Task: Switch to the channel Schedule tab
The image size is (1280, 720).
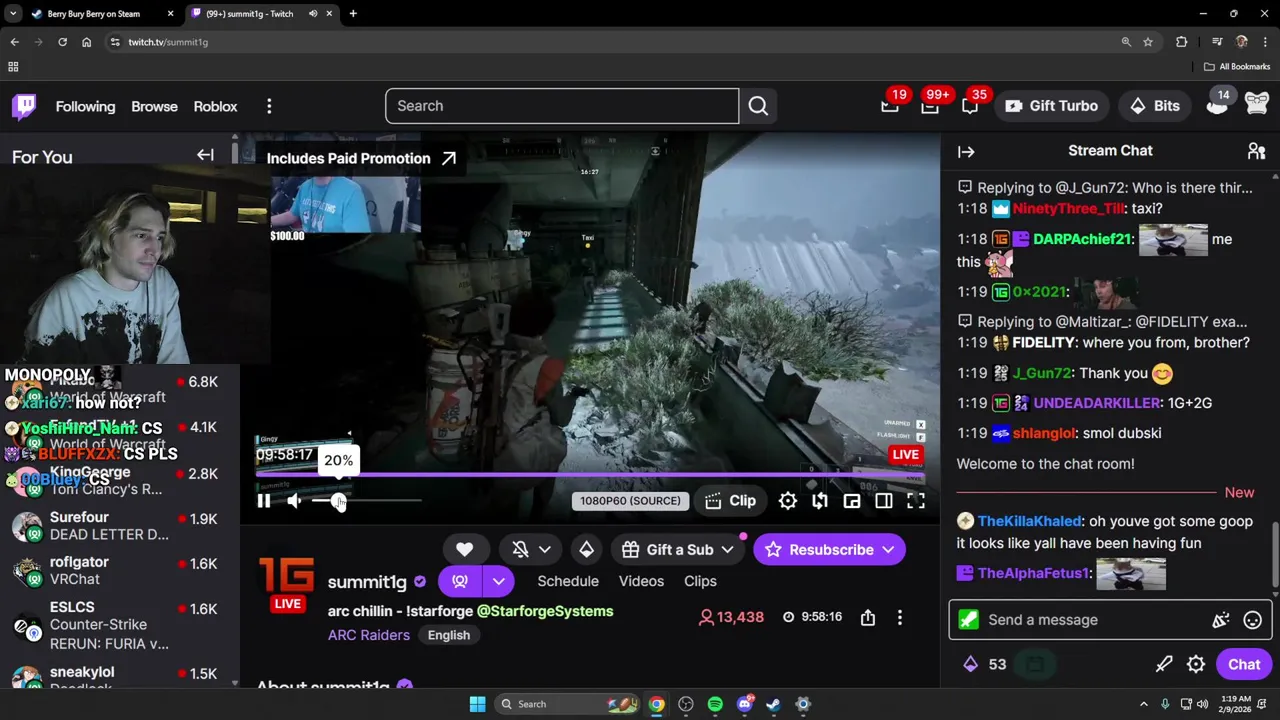Action: pos(568,581)
